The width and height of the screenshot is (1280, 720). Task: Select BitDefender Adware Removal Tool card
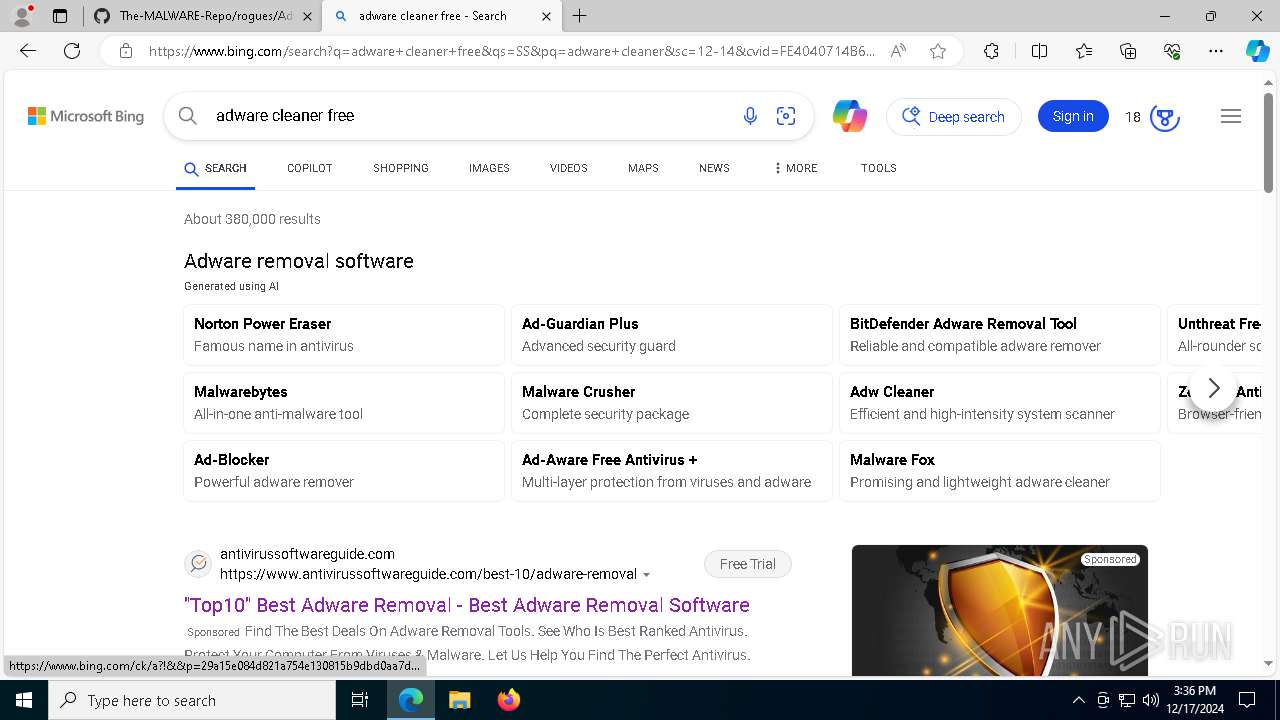click(x=1000, y=335)
